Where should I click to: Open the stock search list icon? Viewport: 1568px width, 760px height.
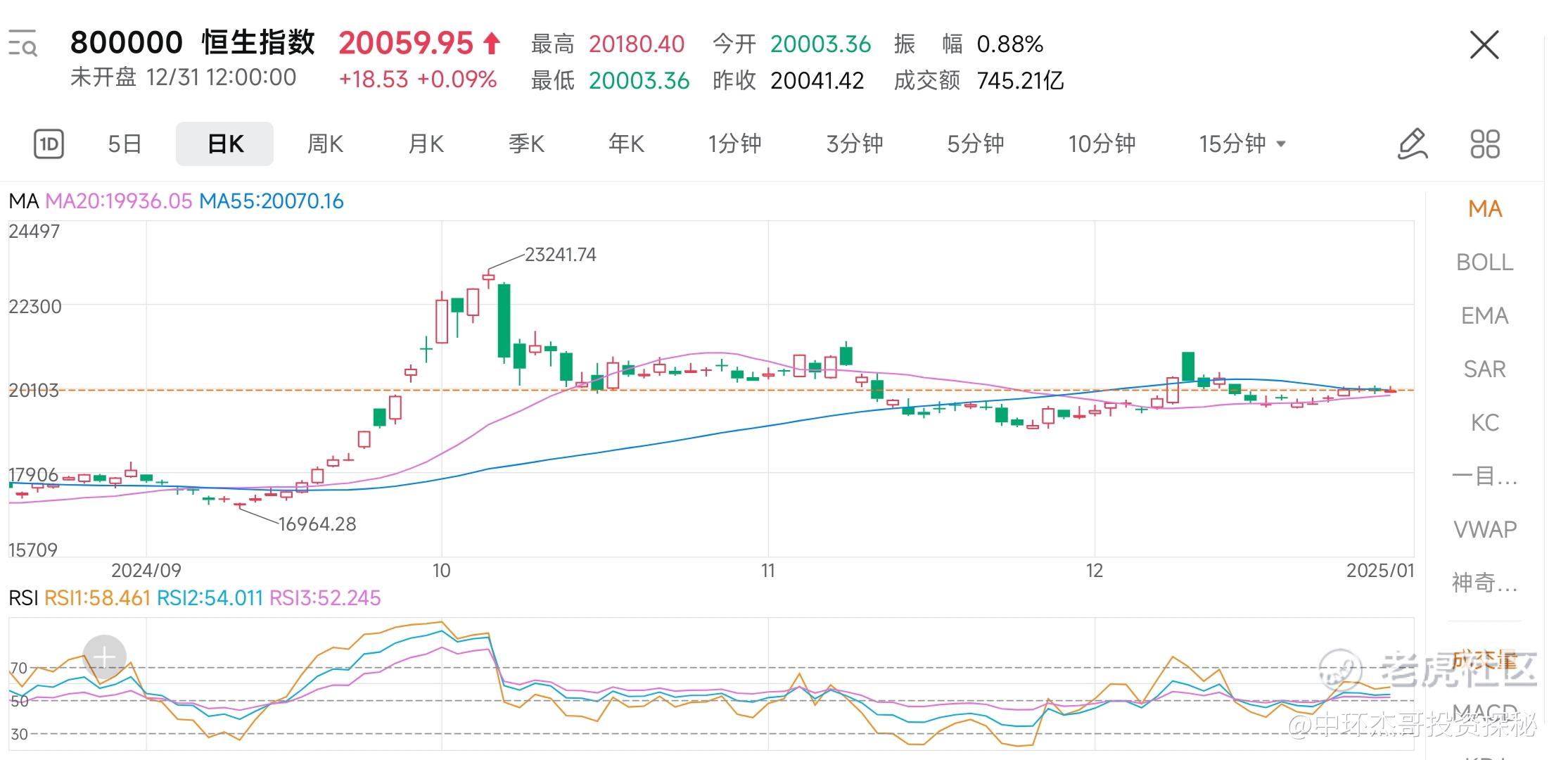click(x=23, y=44)
